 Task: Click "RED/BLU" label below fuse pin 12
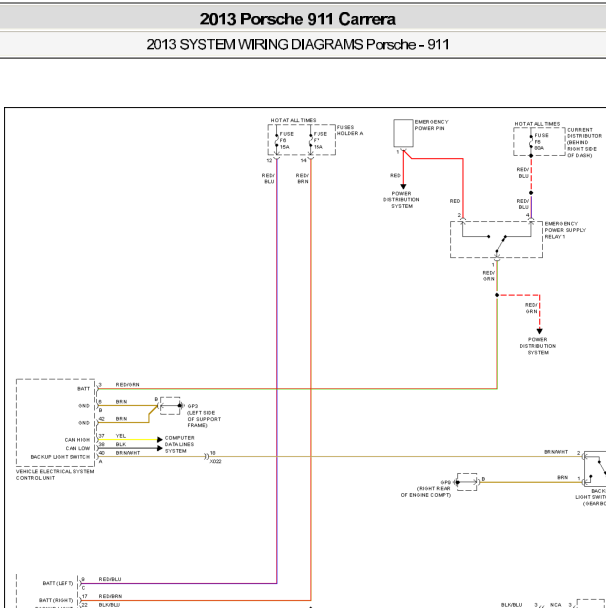268,178
